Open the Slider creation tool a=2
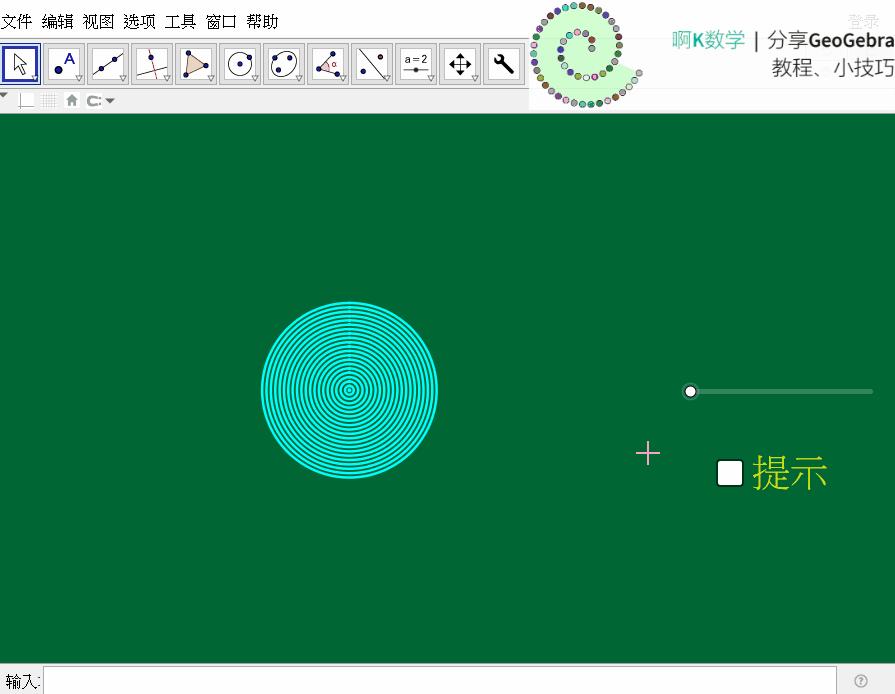Image resolution: width=895 pixels, height=694 pixels. [x=414, y=63]
